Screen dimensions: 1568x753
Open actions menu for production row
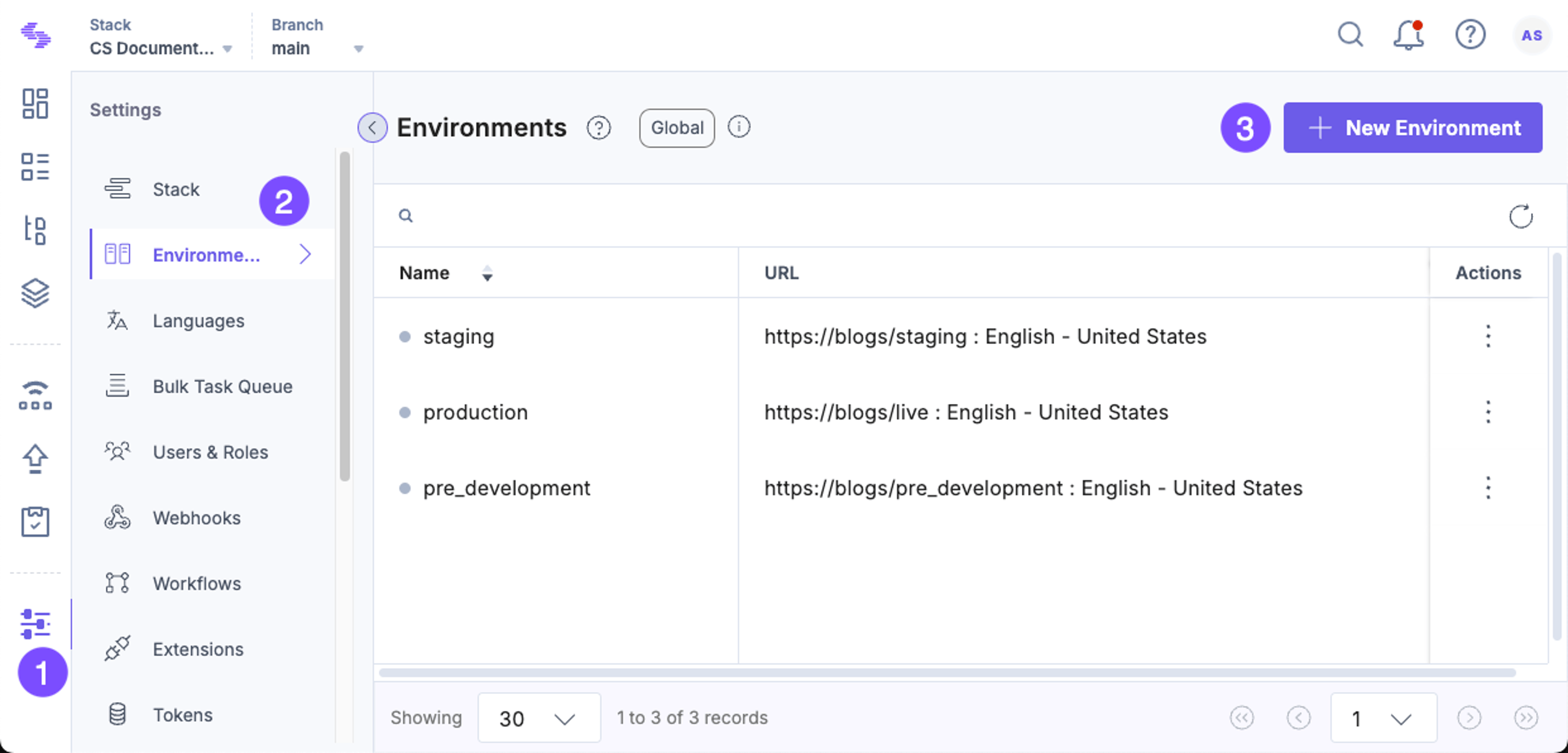(1488, 412)
